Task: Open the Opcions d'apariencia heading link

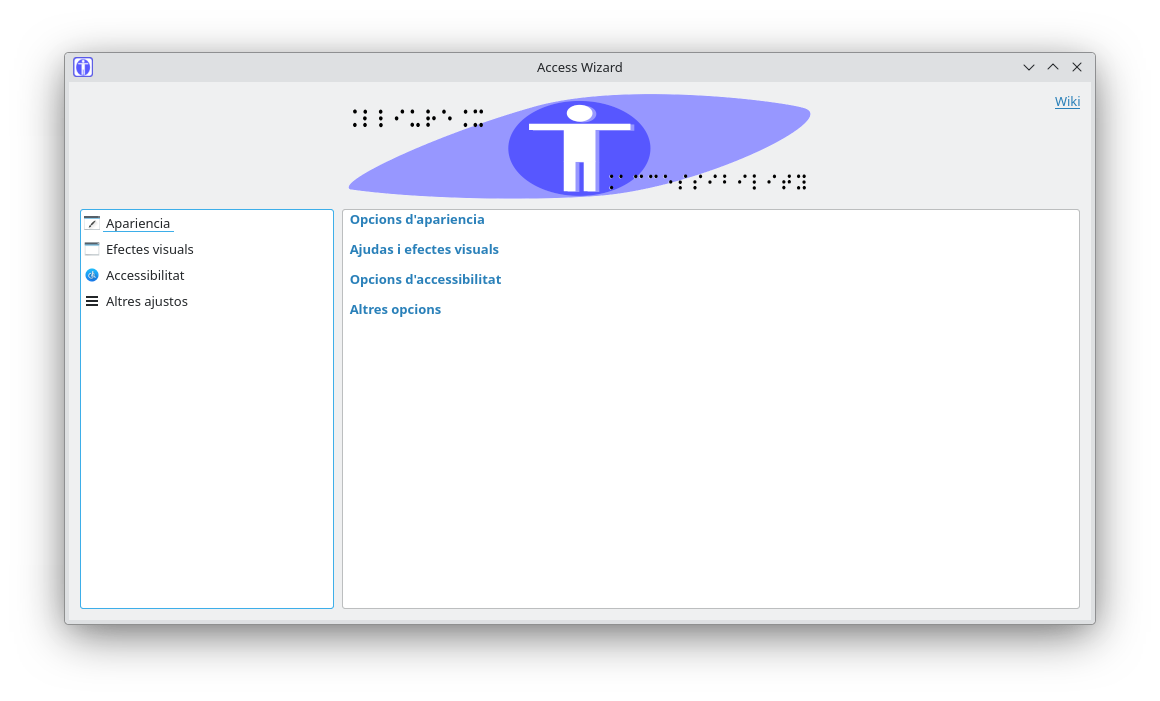Action: (x=417, y=219)
